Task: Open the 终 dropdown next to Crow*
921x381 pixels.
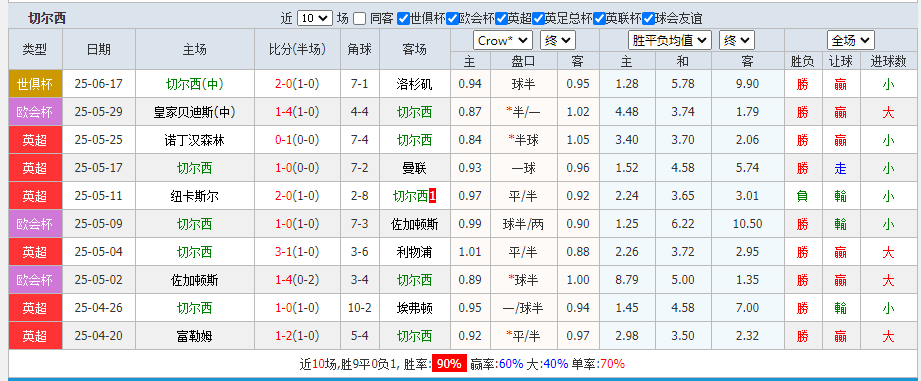Action: 558,41
